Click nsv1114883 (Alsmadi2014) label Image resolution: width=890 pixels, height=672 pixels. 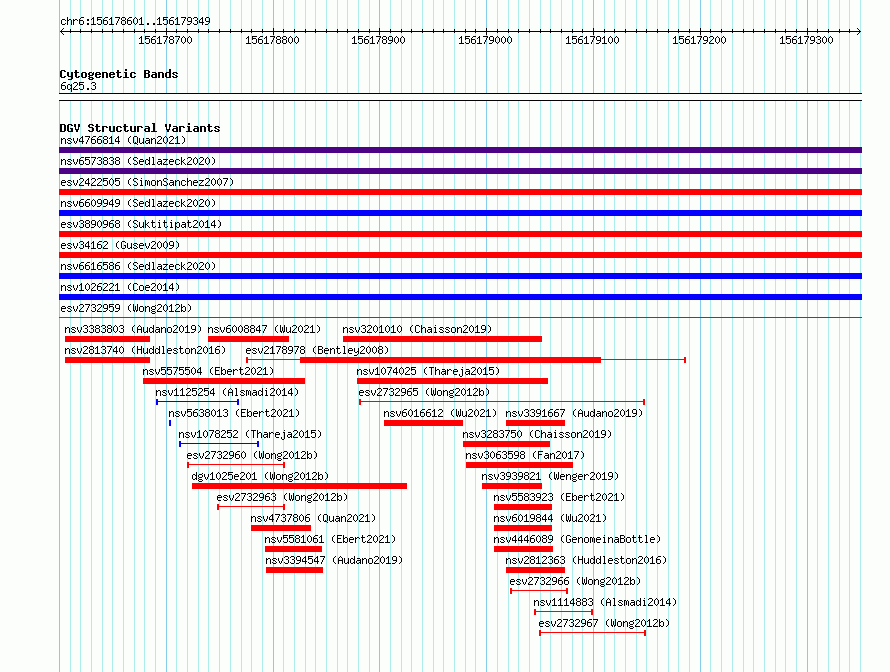pos(605,602)
